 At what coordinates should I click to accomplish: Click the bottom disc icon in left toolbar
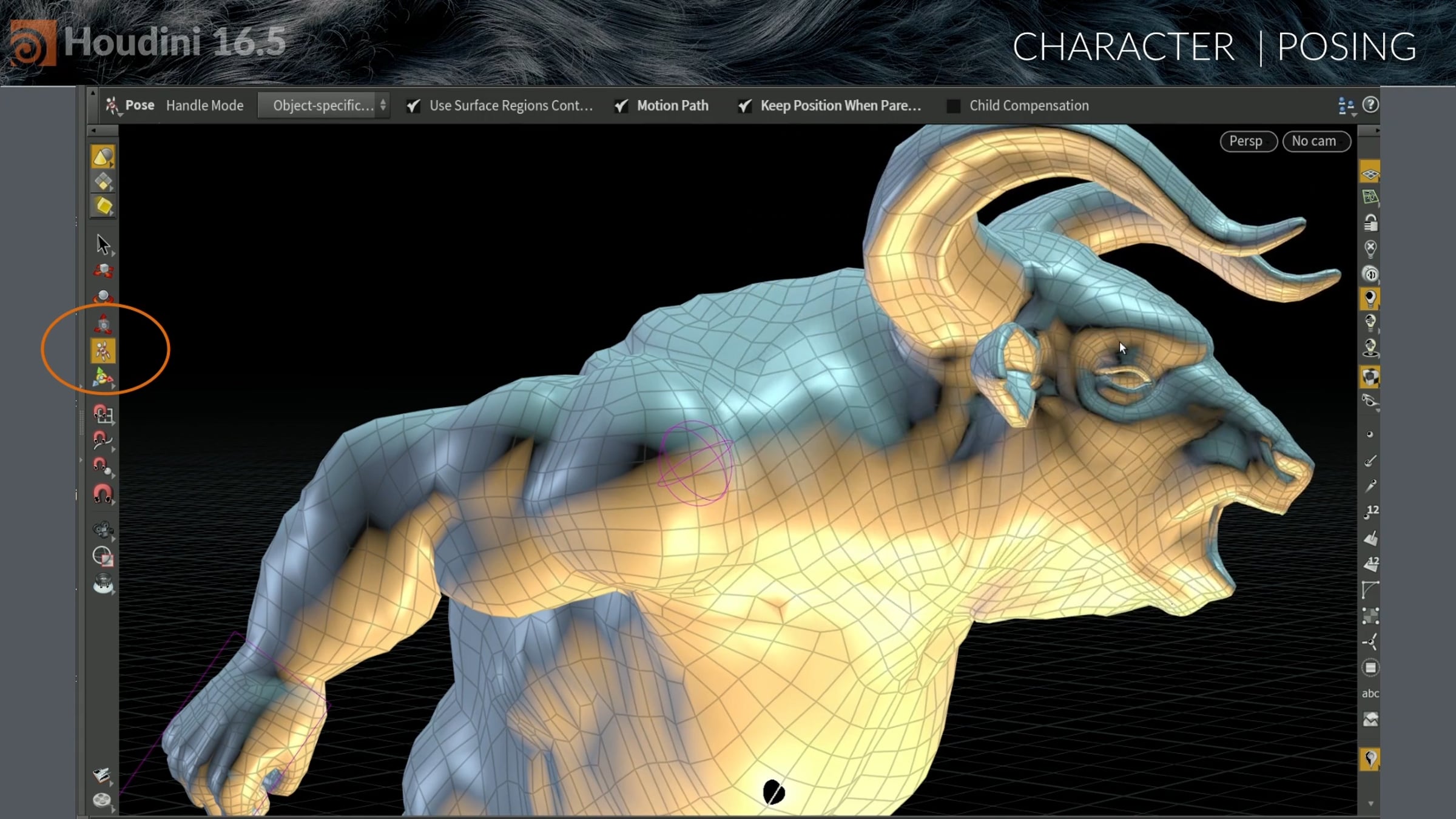click(x=102, y=801)
